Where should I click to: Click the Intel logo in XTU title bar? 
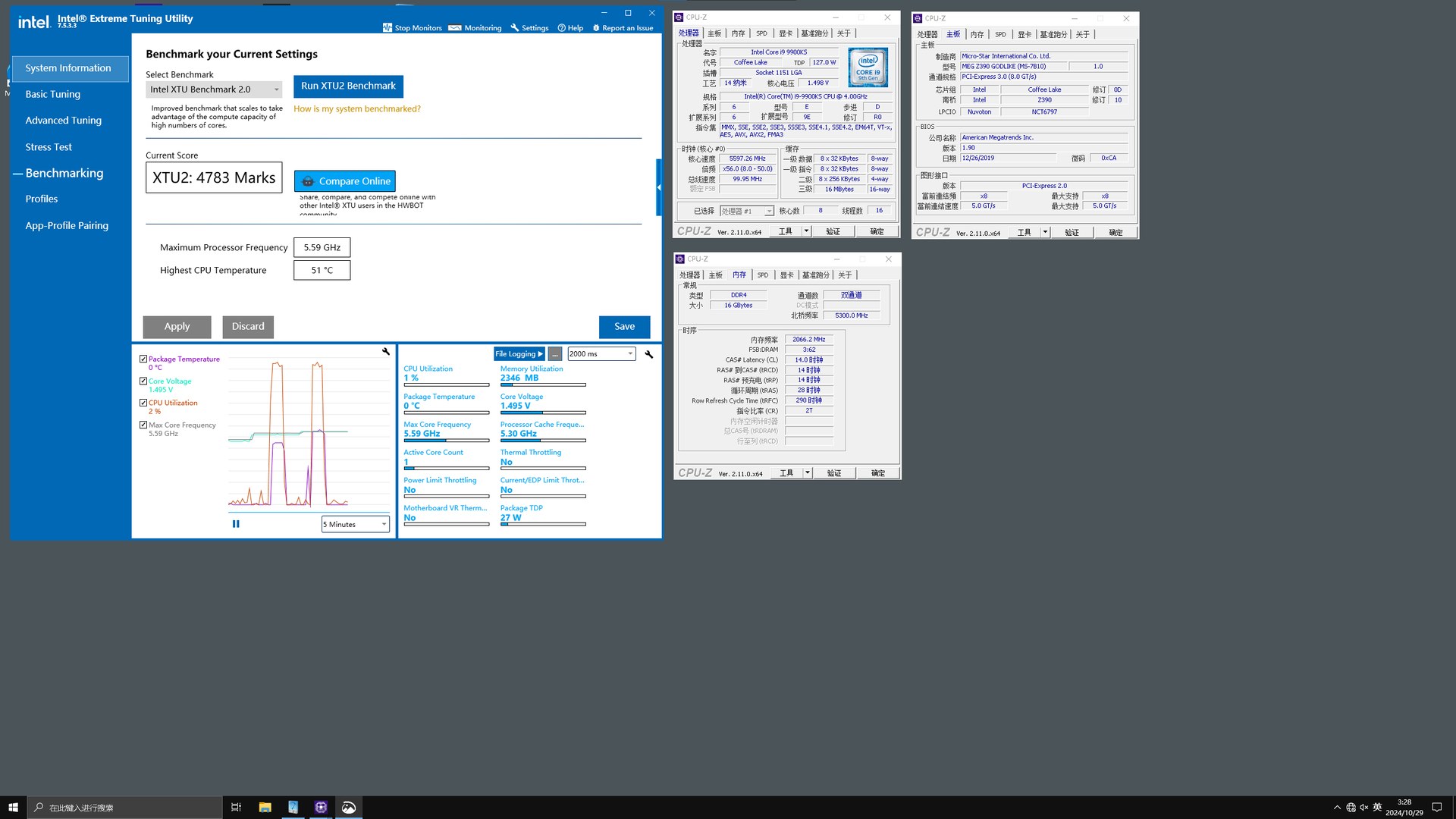[34, 22]
